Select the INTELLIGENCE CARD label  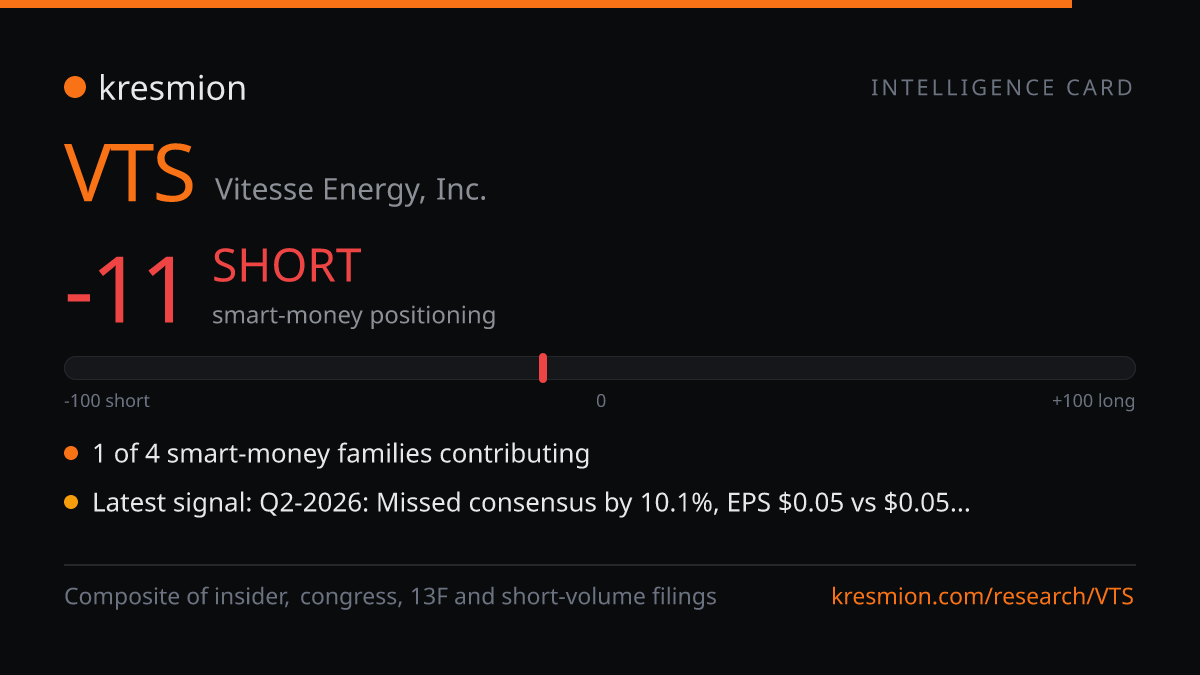click(x=1002, y=88)
